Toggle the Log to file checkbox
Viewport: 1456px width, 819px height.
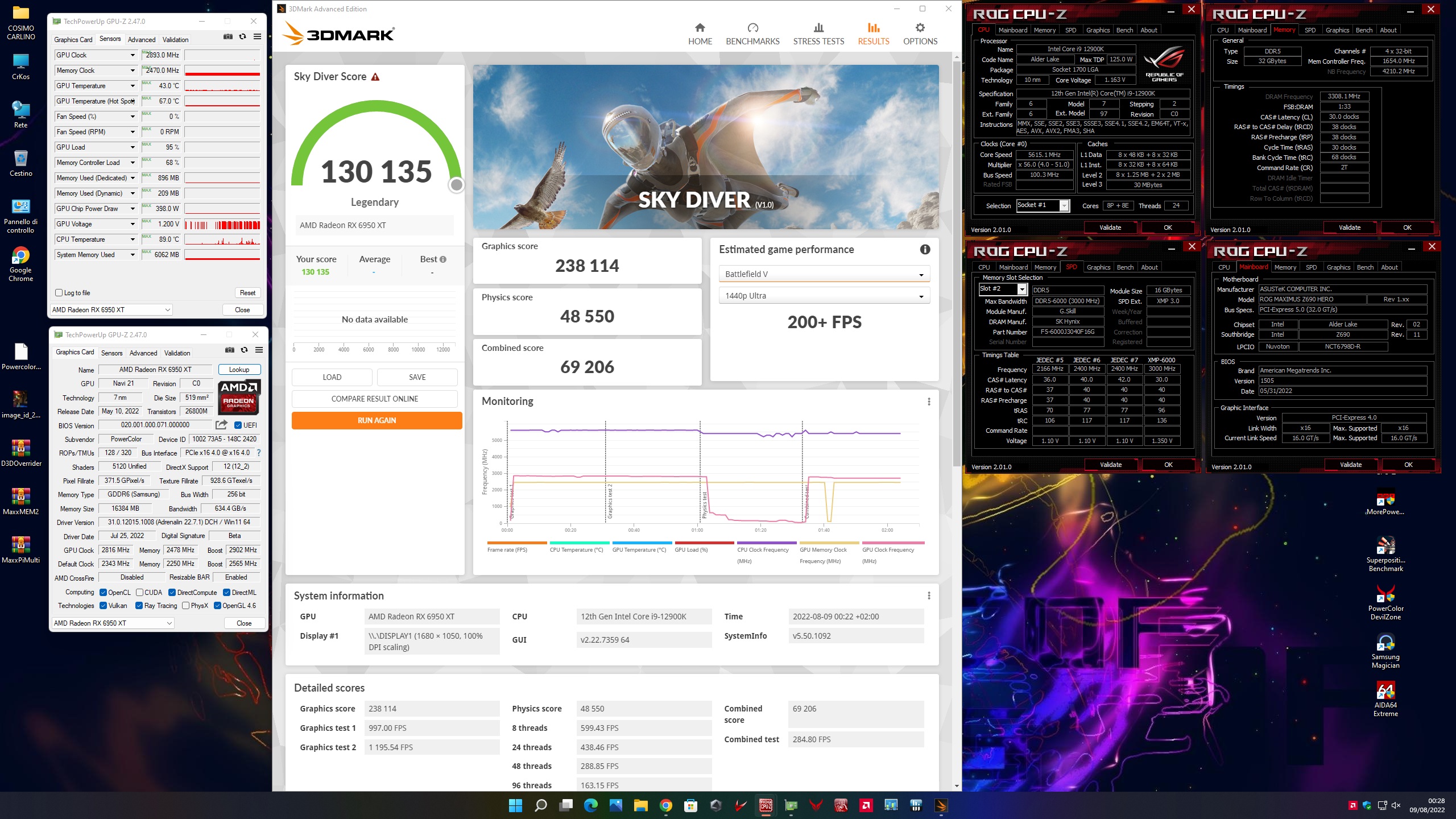(x=59, y=293)
